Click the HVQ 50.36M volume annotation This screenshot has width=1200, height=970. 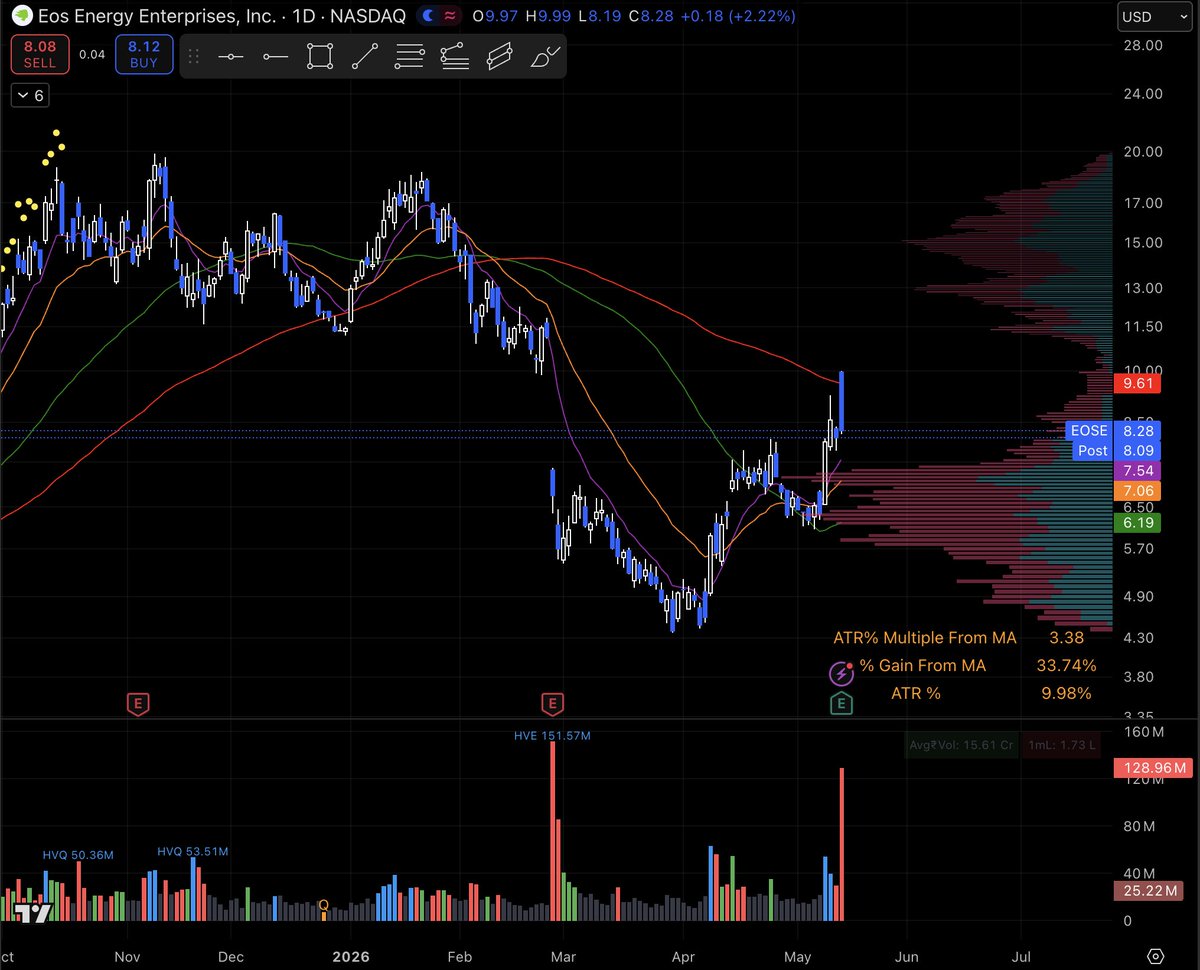click(78, 855)
